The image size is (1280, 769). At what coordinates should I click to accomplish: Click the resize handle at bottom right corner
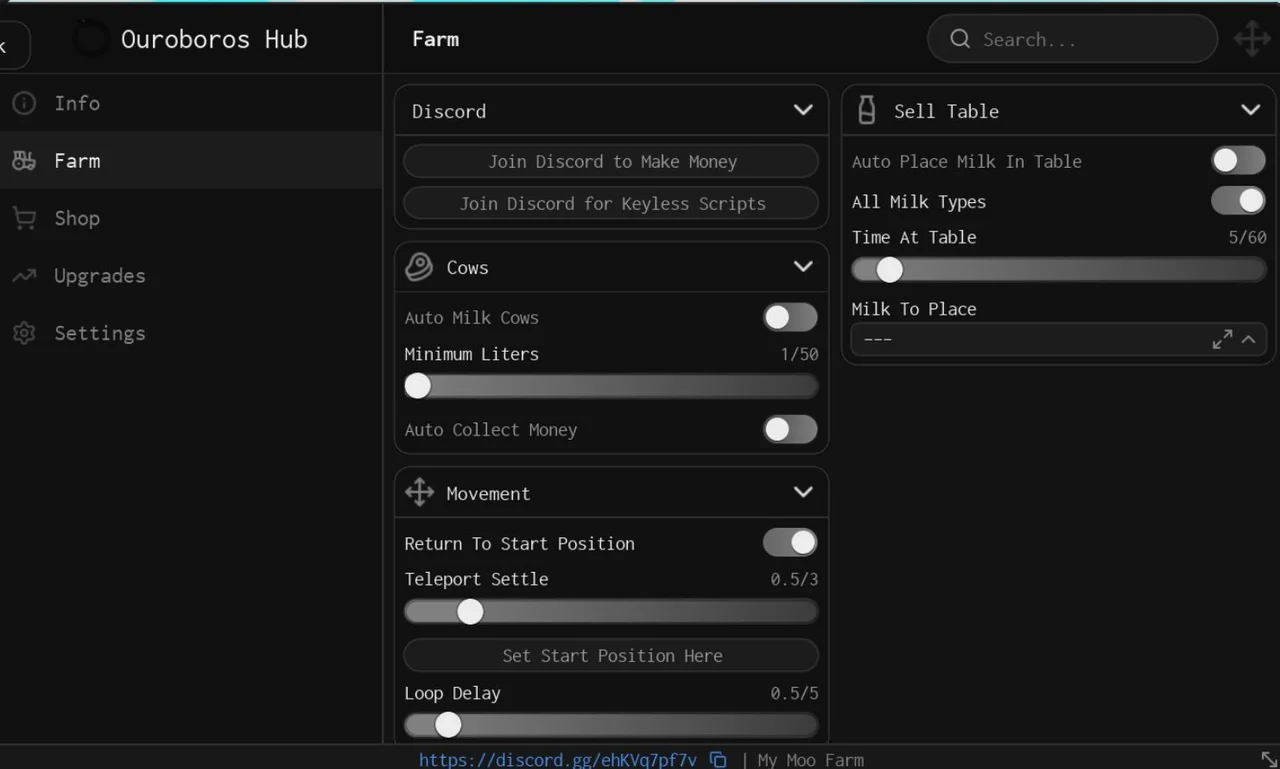pyautogui.click(x=1268, y=759)
